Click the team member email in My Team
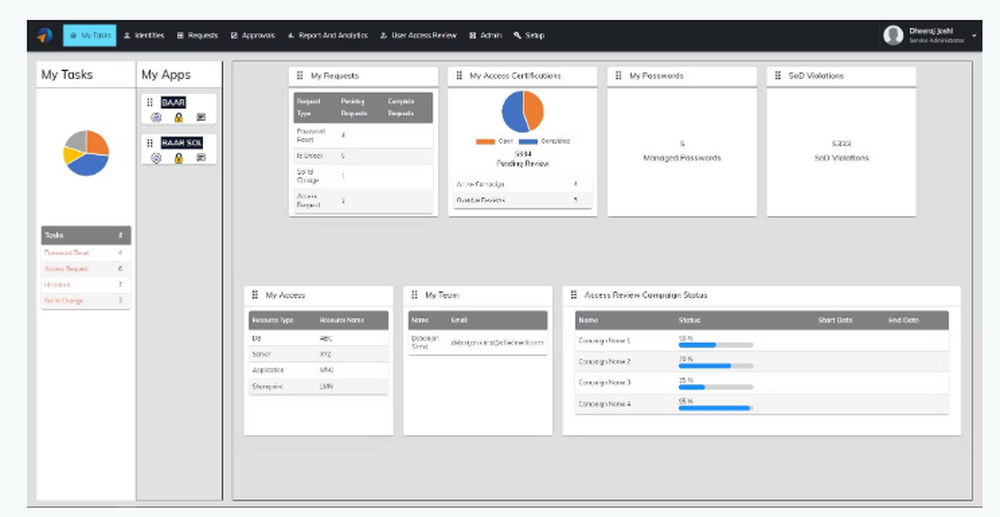The height and width of the screenshot is (517, 1000). point(497,342)
